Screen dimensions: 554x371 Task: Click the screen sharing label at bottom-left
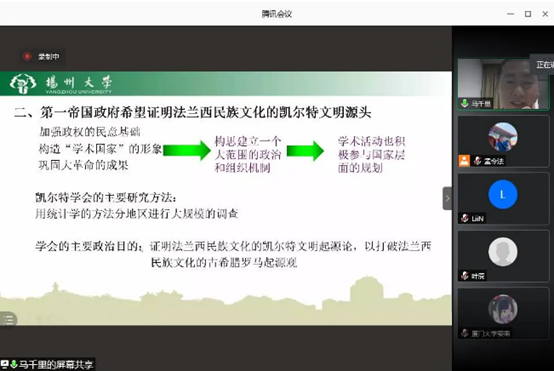(x=48, y=364)
